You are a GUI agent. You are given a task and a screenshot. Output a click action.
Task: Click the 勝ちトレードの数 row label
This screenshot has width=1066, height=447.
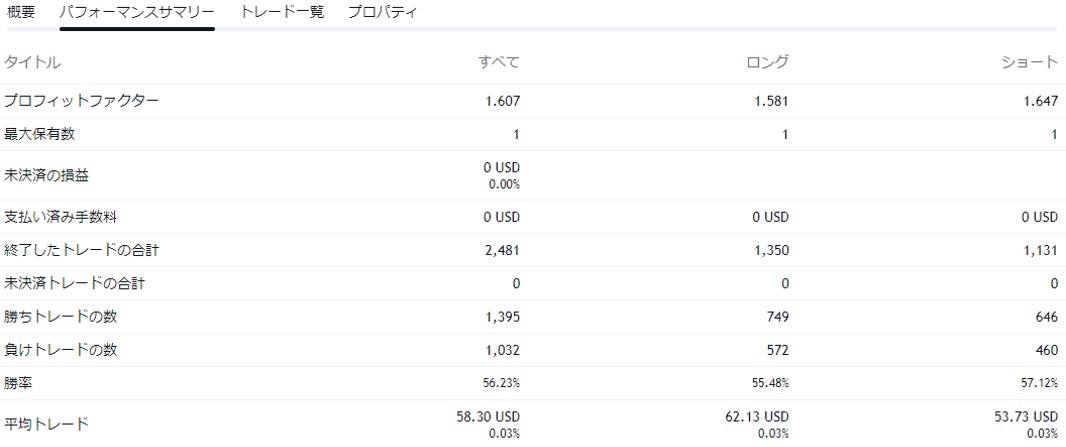[x=60, y=317]
